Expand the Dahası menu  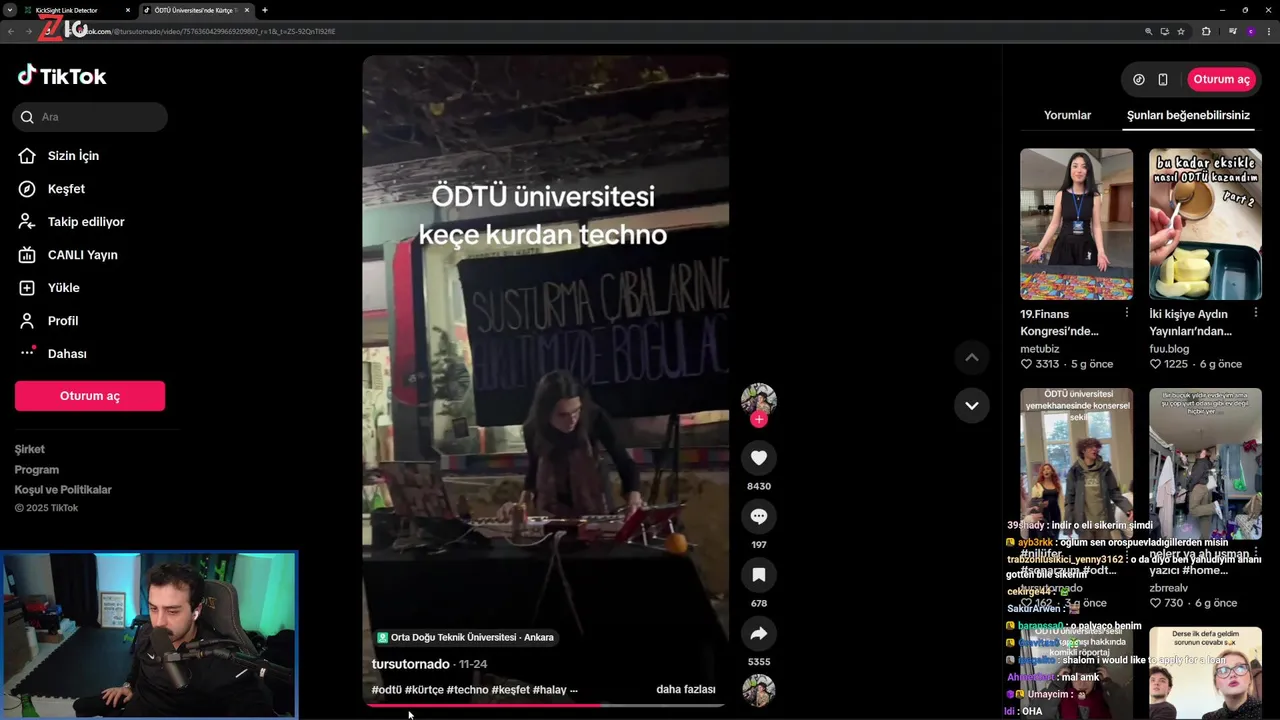67,354
